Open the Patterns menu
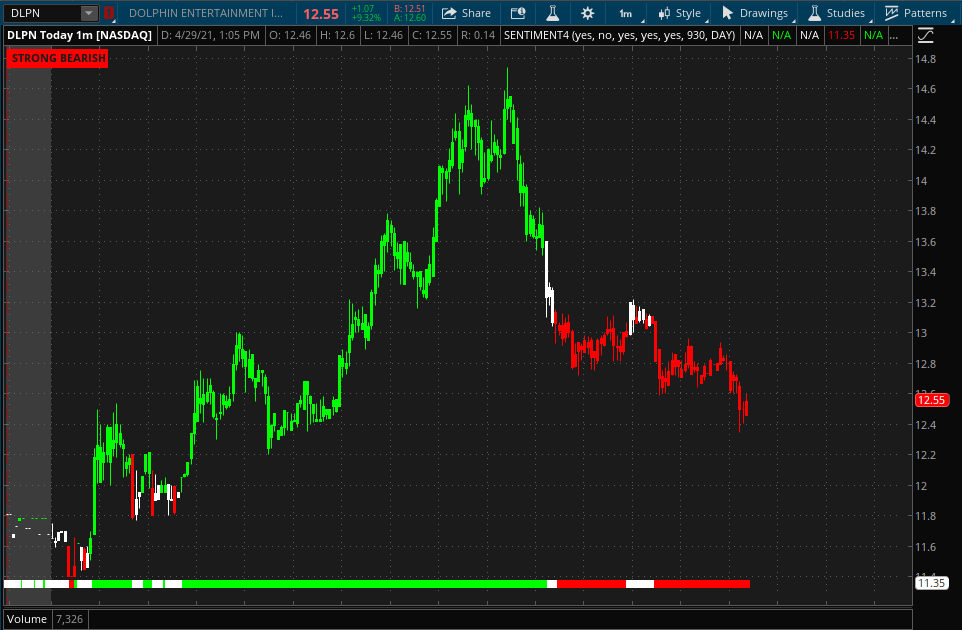Viewport: 962px width, 630px height. (916, 13)
